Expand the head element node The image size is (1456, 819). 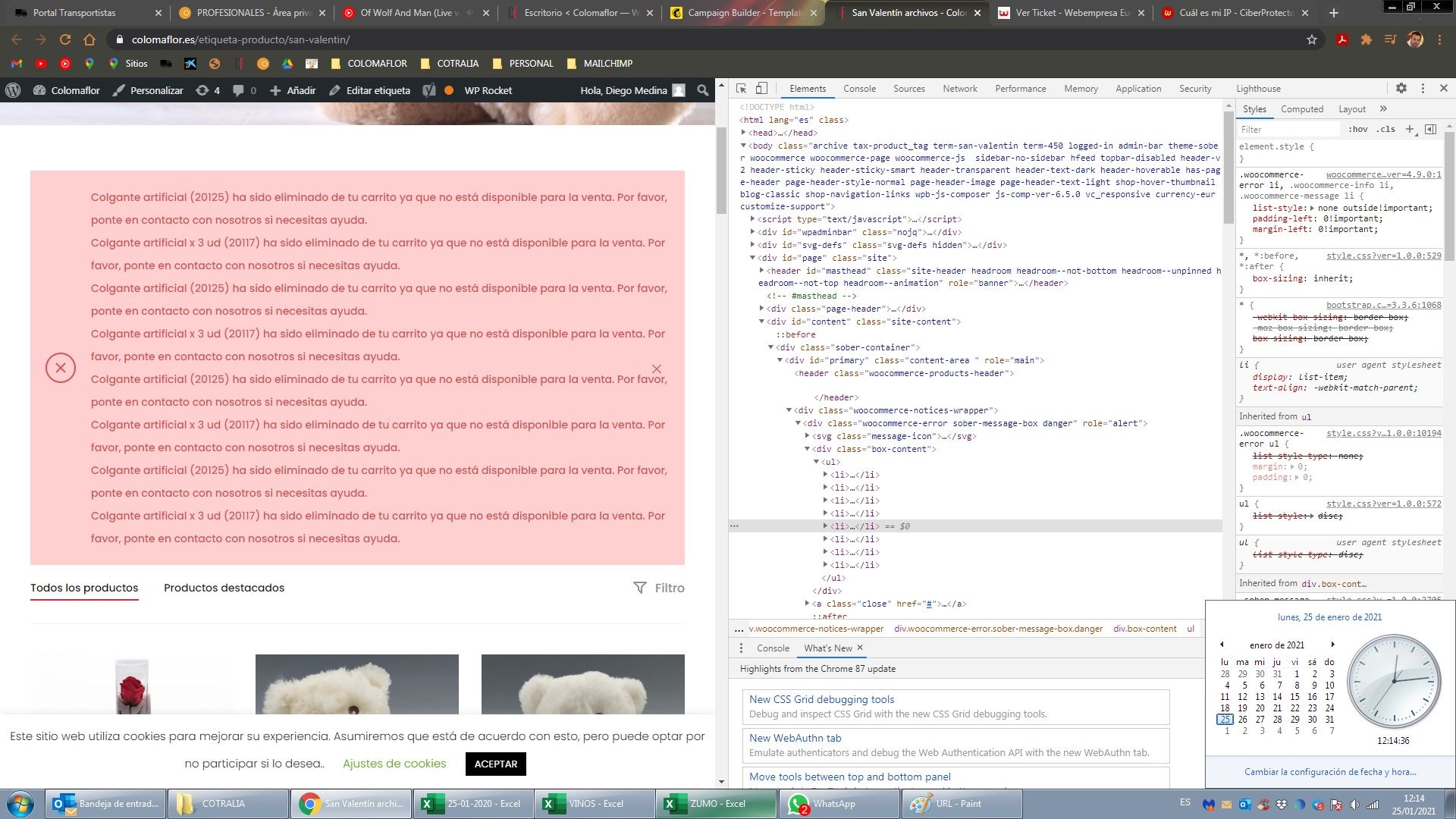click(744, 133)
